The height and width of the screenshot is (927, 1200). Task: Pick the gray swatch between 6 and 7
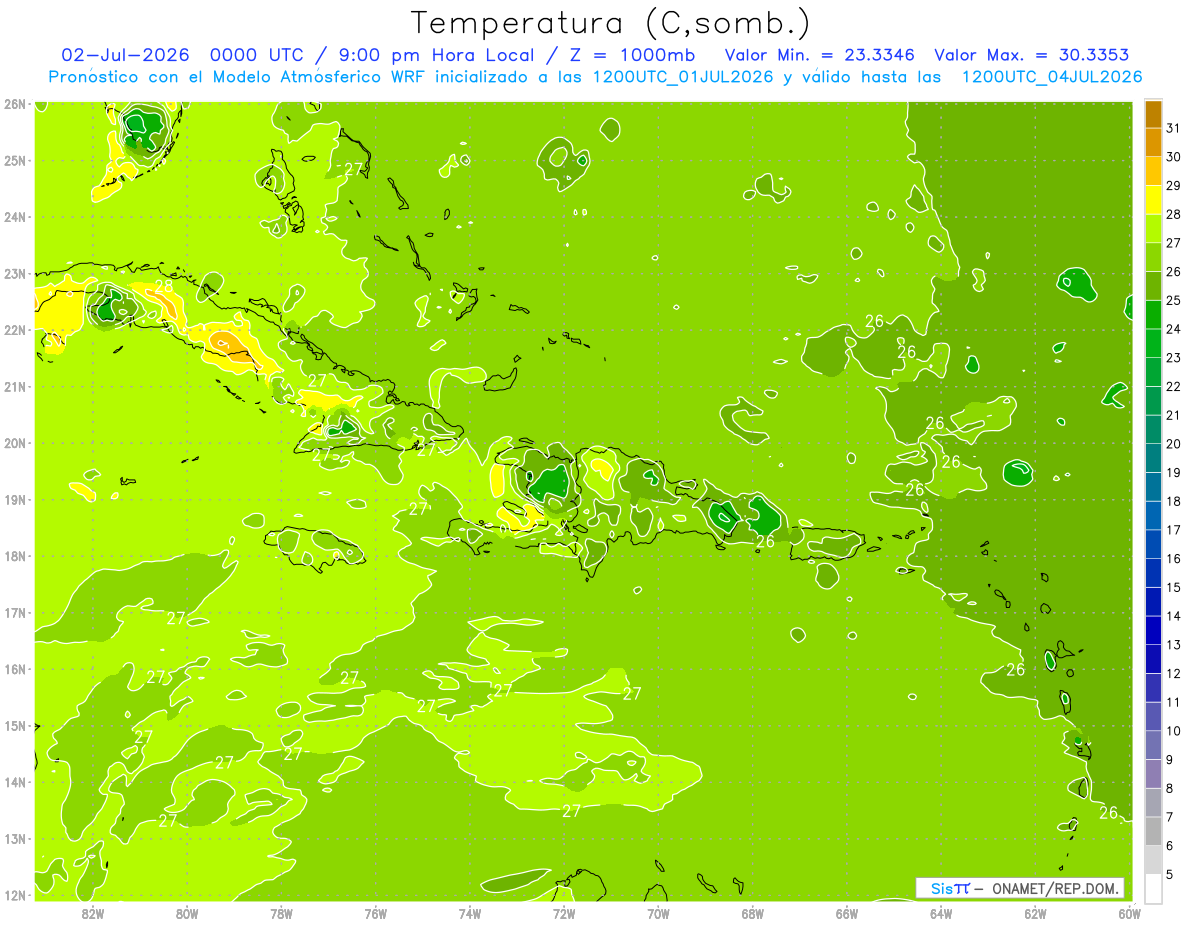pos(1153,831)
